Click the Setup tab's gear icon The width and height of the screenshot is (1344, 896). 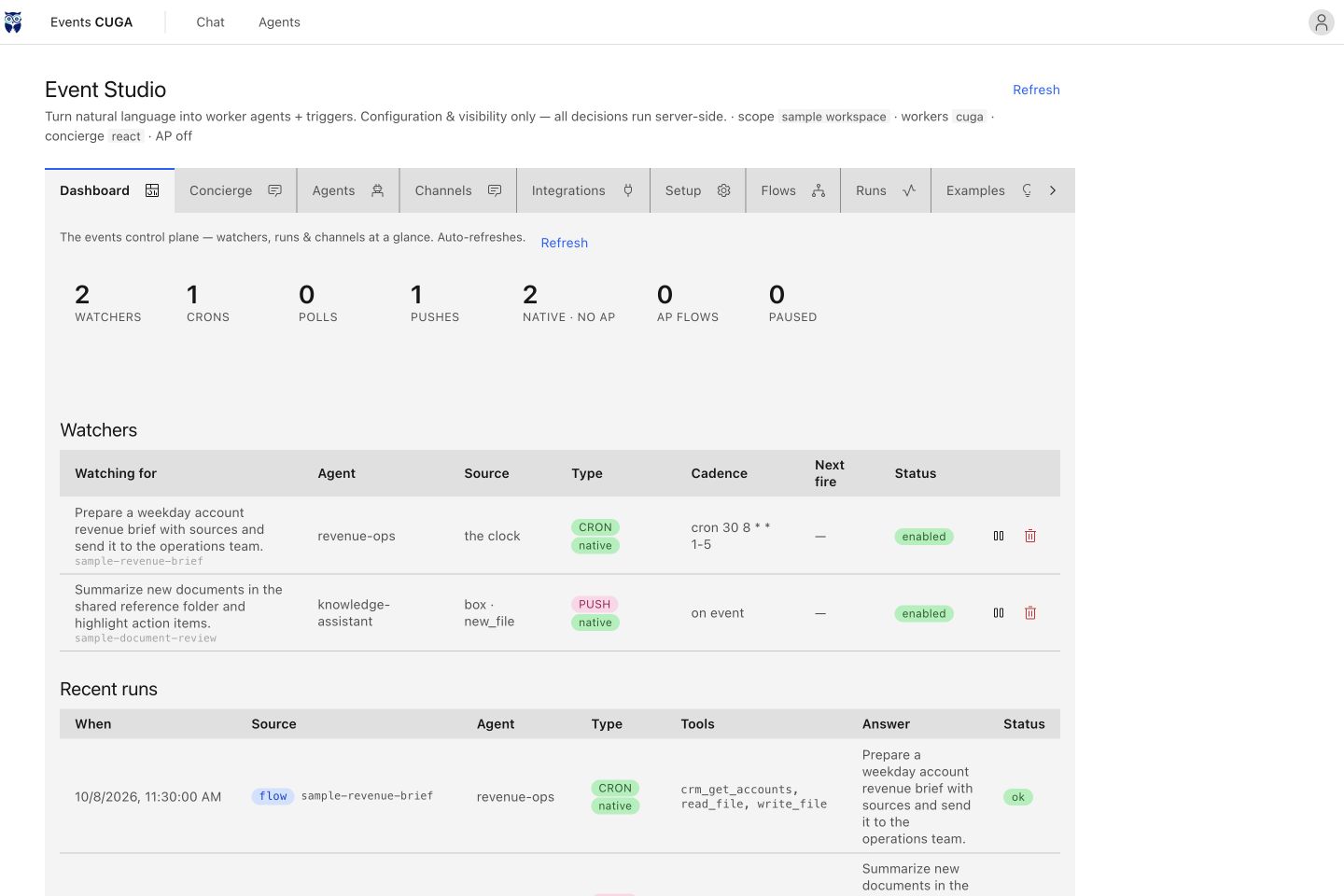point(723,190)
